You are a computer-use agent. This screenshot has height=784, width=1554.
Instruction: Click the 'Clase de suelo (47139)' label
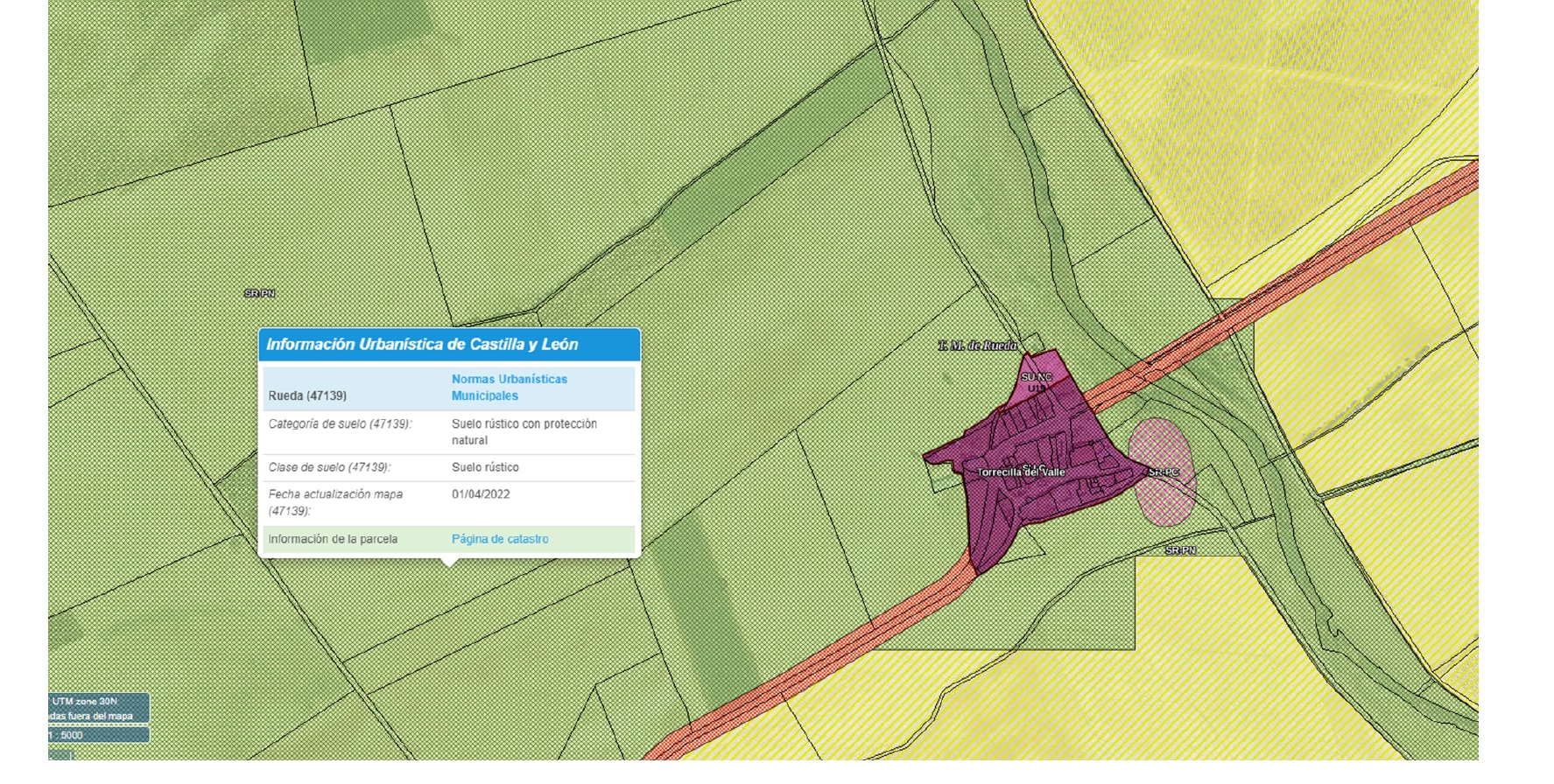329,467
